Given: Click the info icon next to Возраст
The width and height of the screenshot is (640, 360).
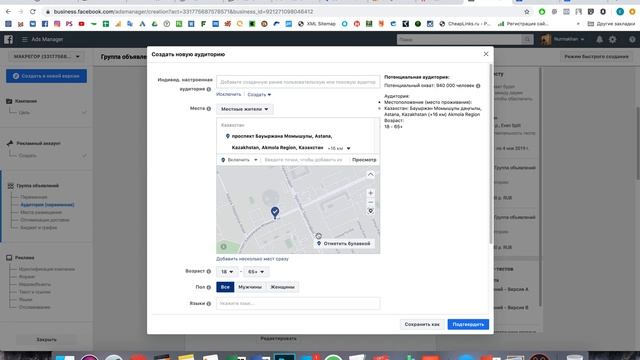Looking at the screenshot, I should click(209, 271).
